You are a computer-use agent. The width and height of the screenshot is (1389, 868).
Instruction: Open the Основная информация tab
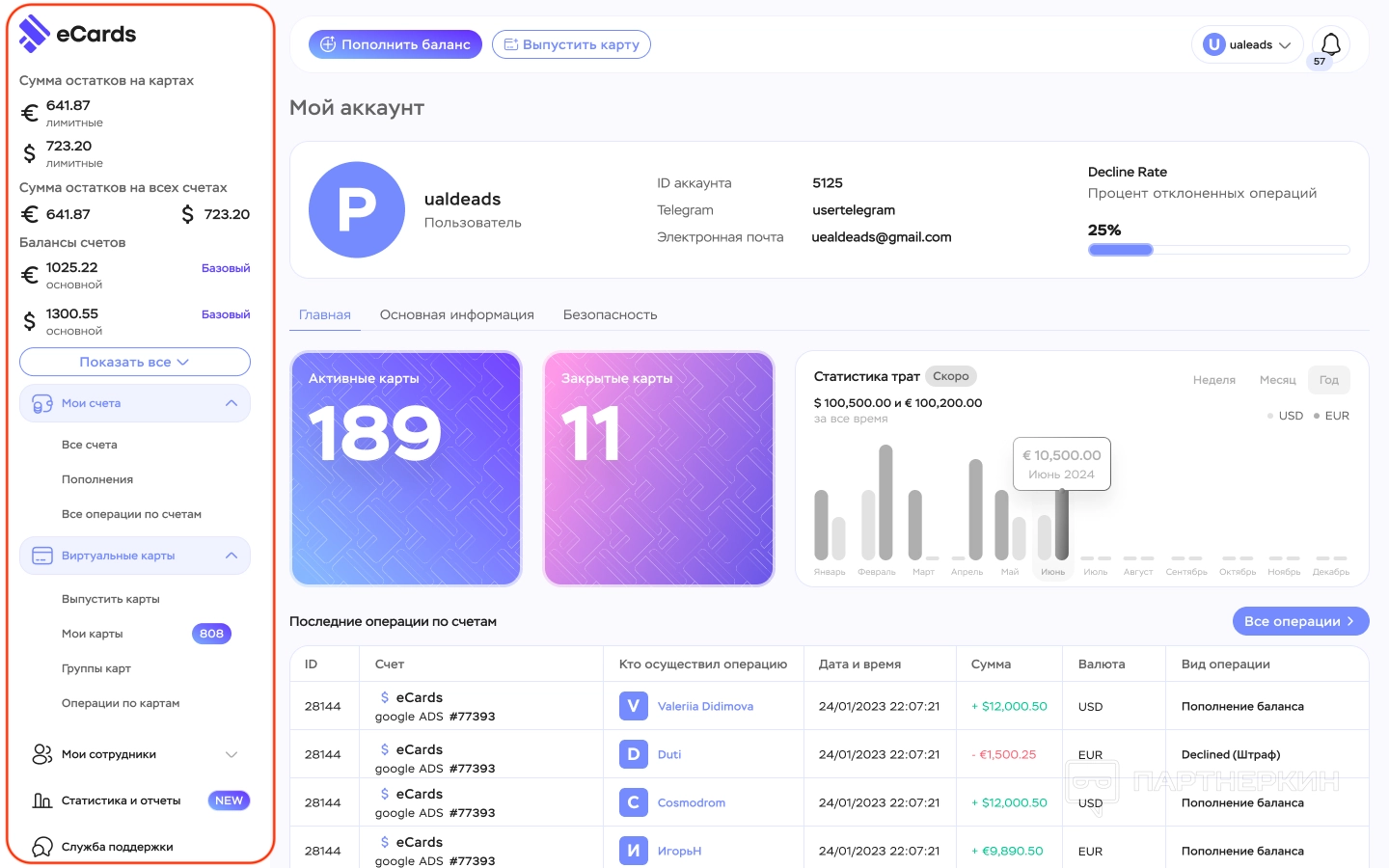click(x=456, y=314)
